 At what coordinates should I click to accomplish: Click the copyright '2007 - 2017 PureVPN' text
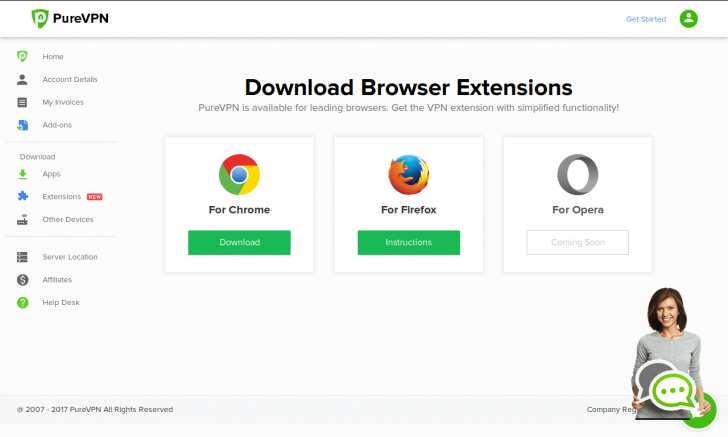[x=95, y=410]
